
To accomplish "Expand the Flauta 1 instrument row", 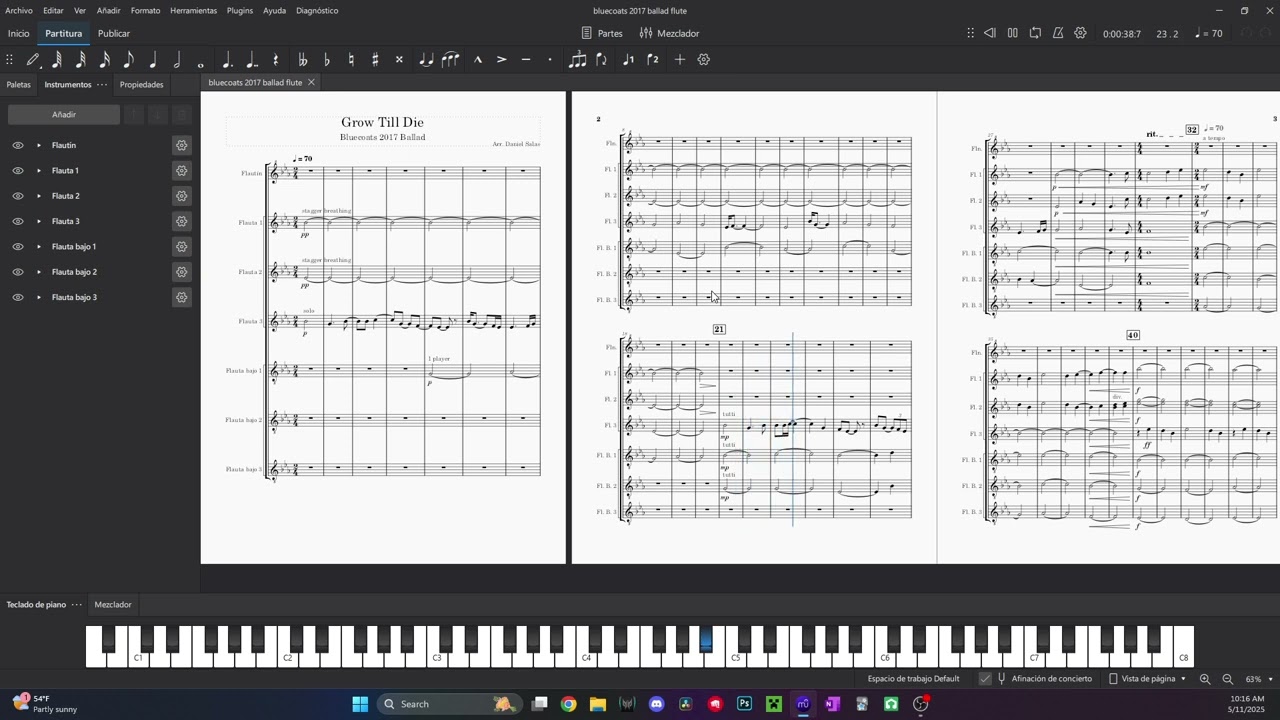I will click(x=39, y=171).
